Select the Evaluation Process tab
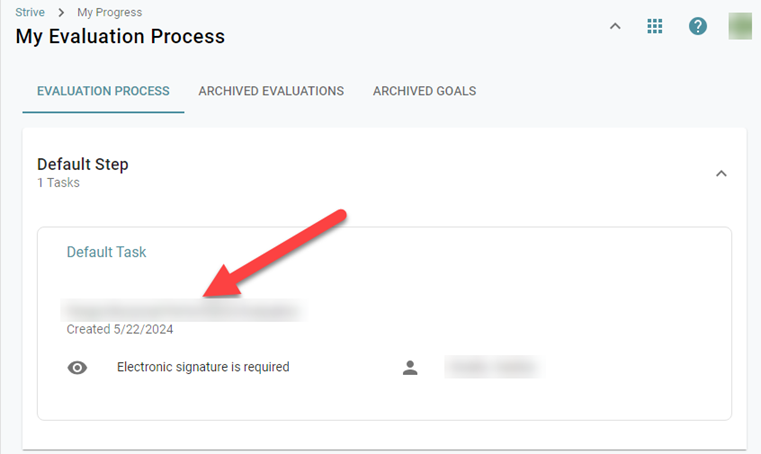The height and width of the screenshot is (454, 761). [103, 91]
